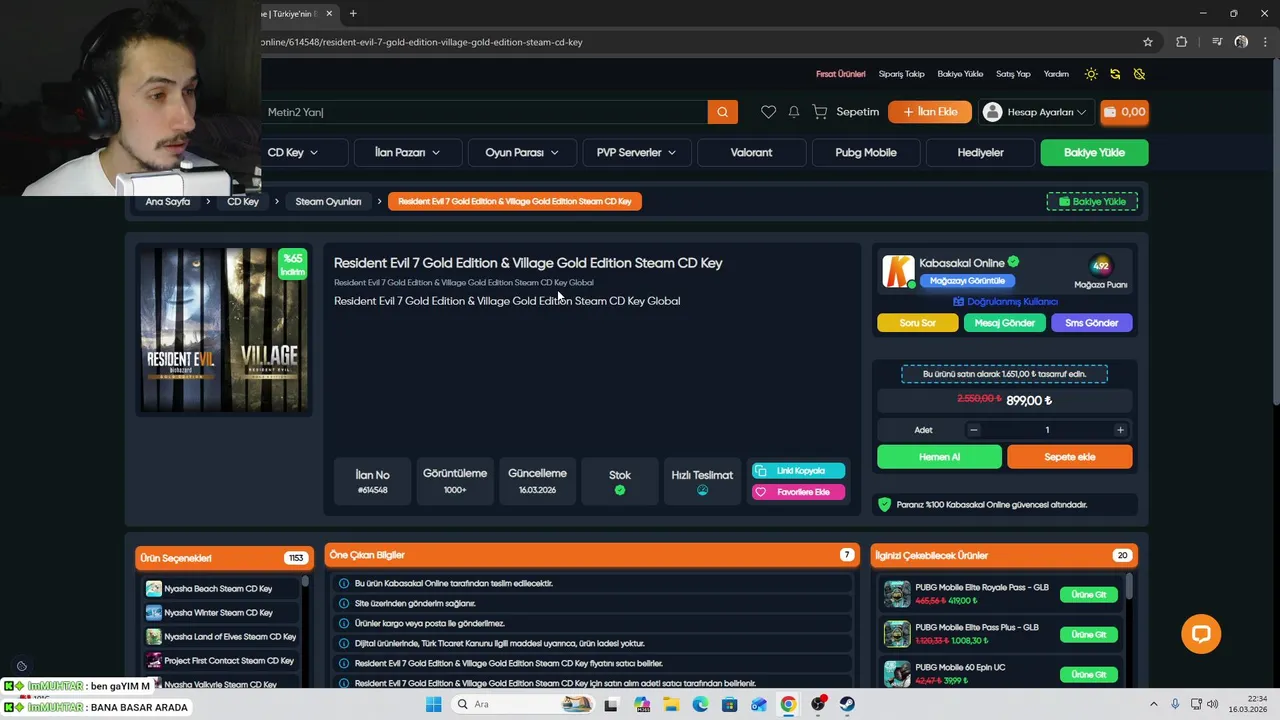Open Windows Start menu

[x=433, y=705]
